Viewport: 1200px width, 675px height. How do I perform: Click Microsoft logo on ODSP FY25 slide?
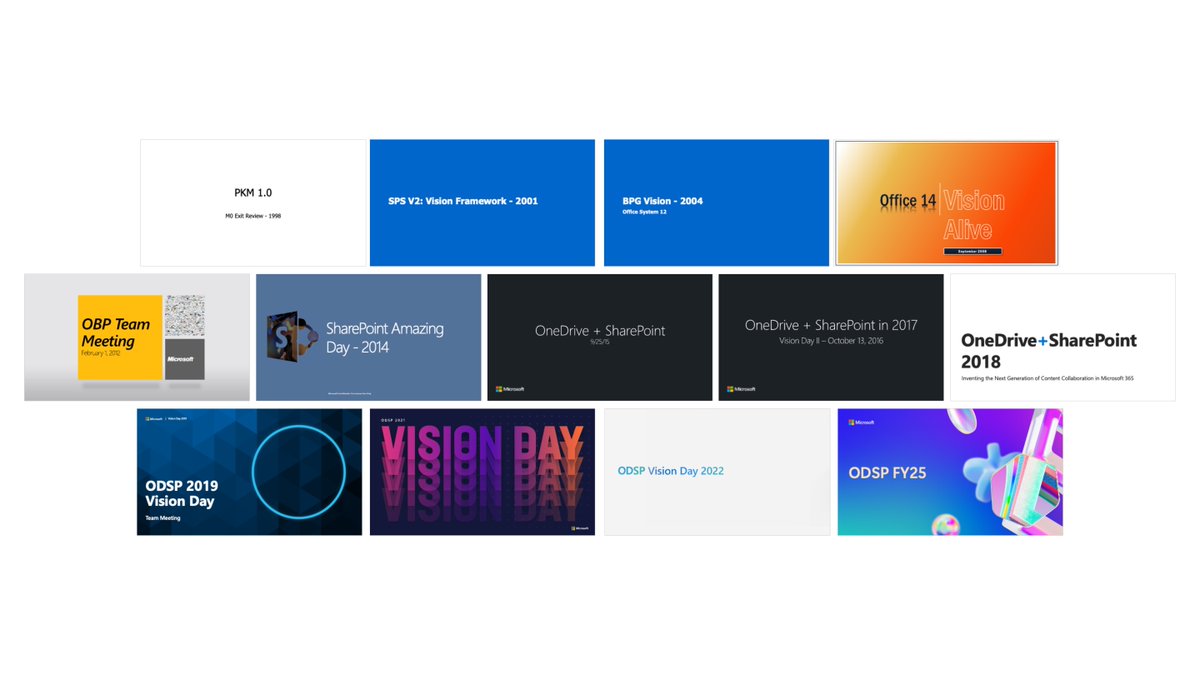tap(862, 422)
